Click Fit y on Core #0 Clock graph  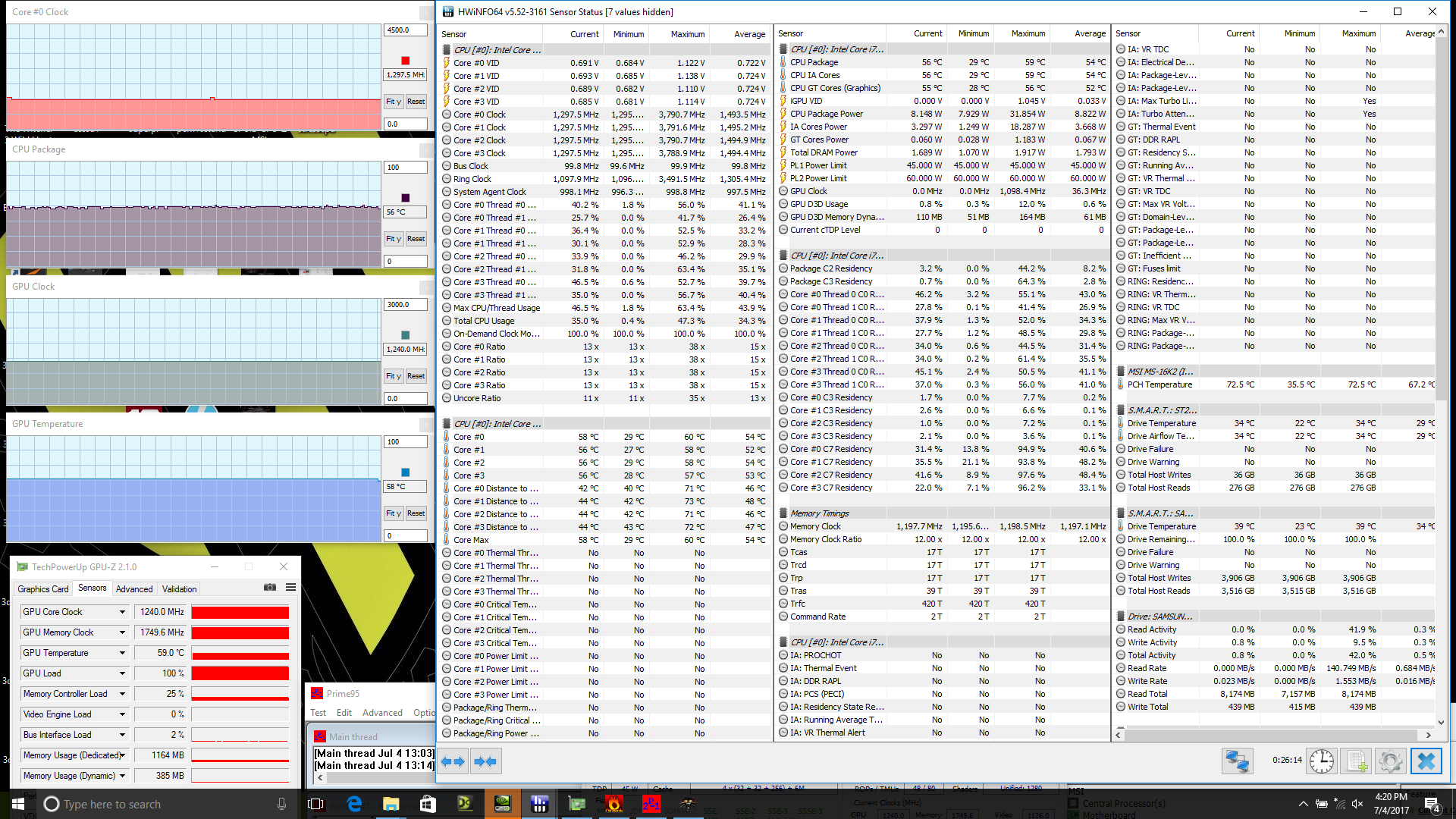394,102
